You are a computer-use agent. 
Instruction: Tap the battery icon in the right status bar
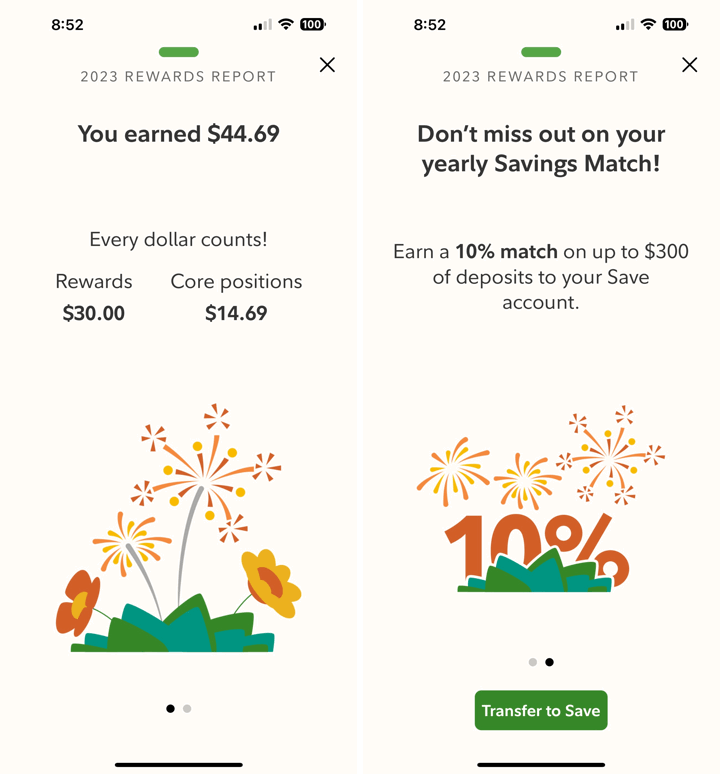[675, 24]
